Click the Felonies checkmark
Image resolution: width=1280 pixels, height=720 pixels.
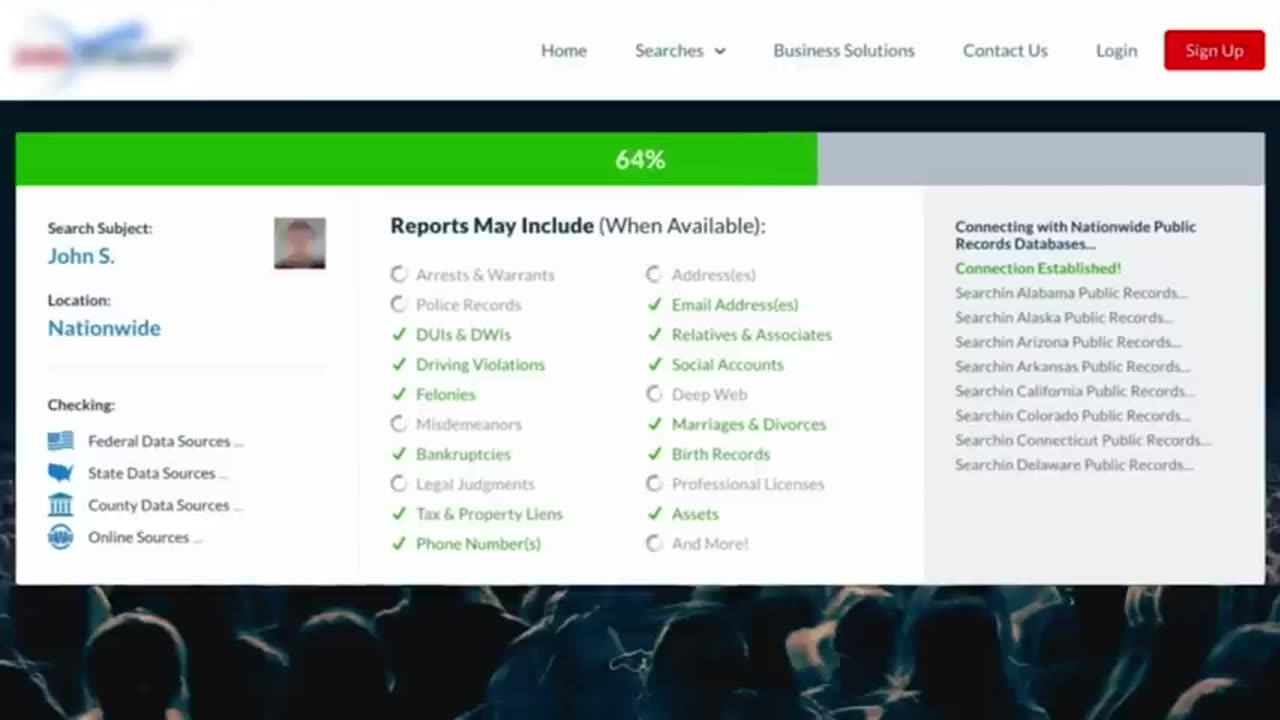[x=399, y=394]
